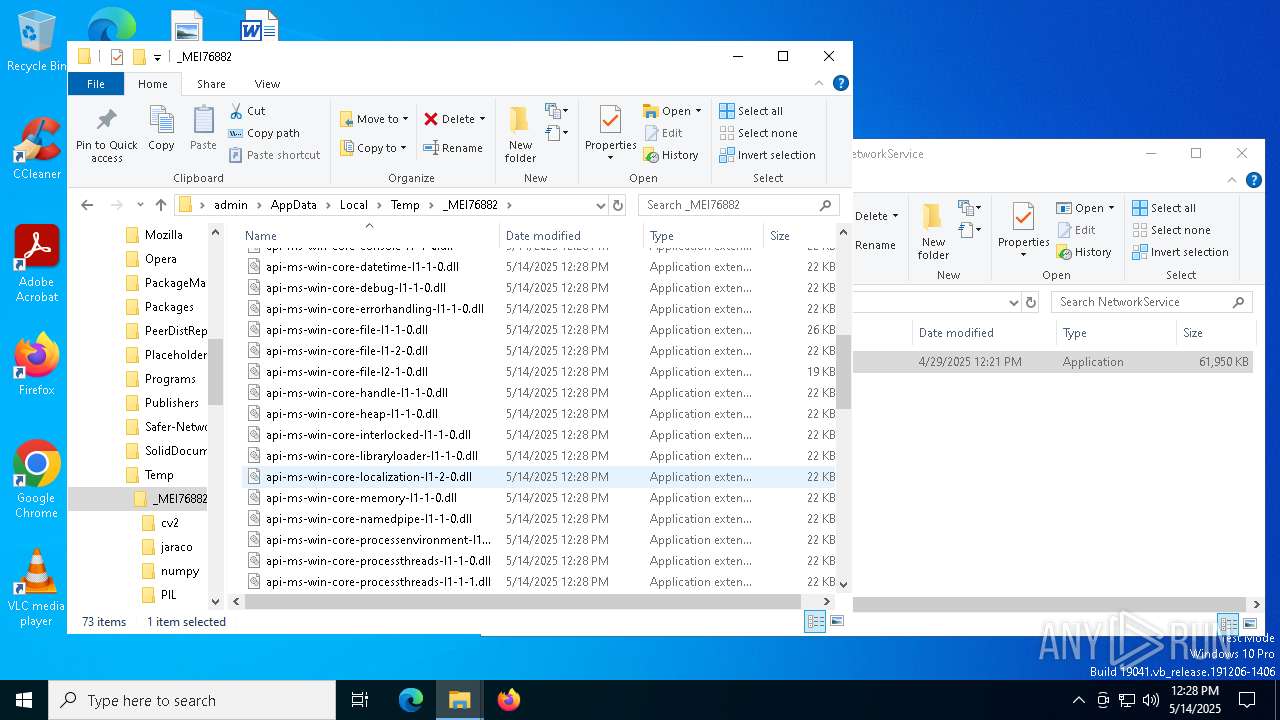1280x720 pixels.
Task: Open recent locations dropdown arrow
Action: [x=139, y=205]
